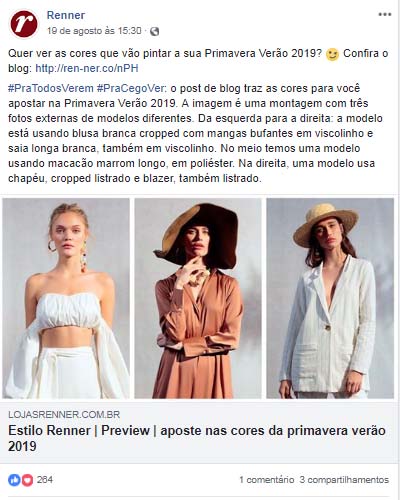This screenshot has width=400, height=500.
Task: Show the 1 comentário link
Action: (x=267, y=480)
